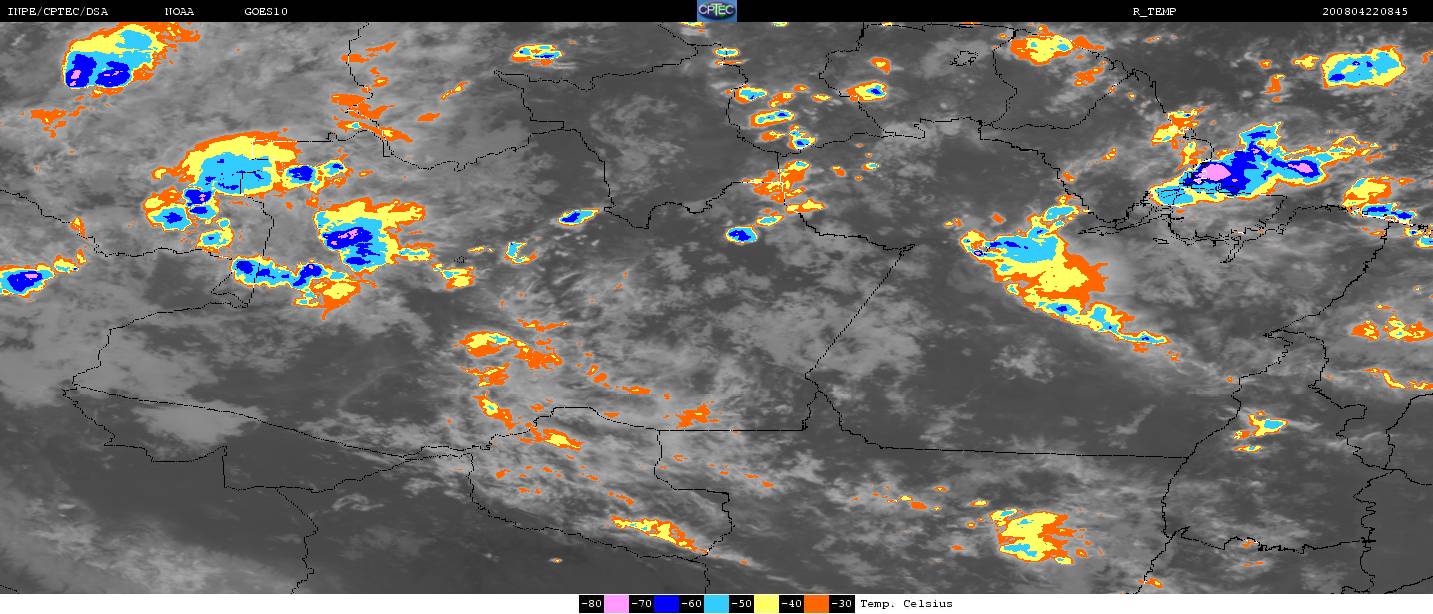Click the NOAA label in the header
1433x614 pixels.
pos(179,11)
